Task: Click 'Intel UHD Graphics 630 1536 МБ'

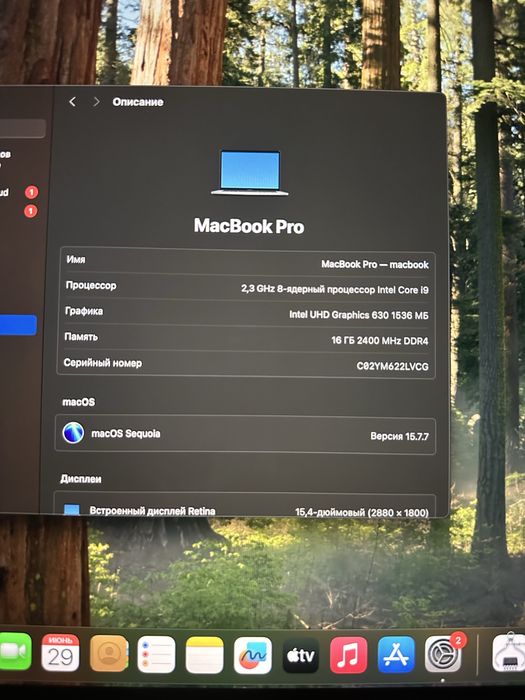Action: coord(359,315)
